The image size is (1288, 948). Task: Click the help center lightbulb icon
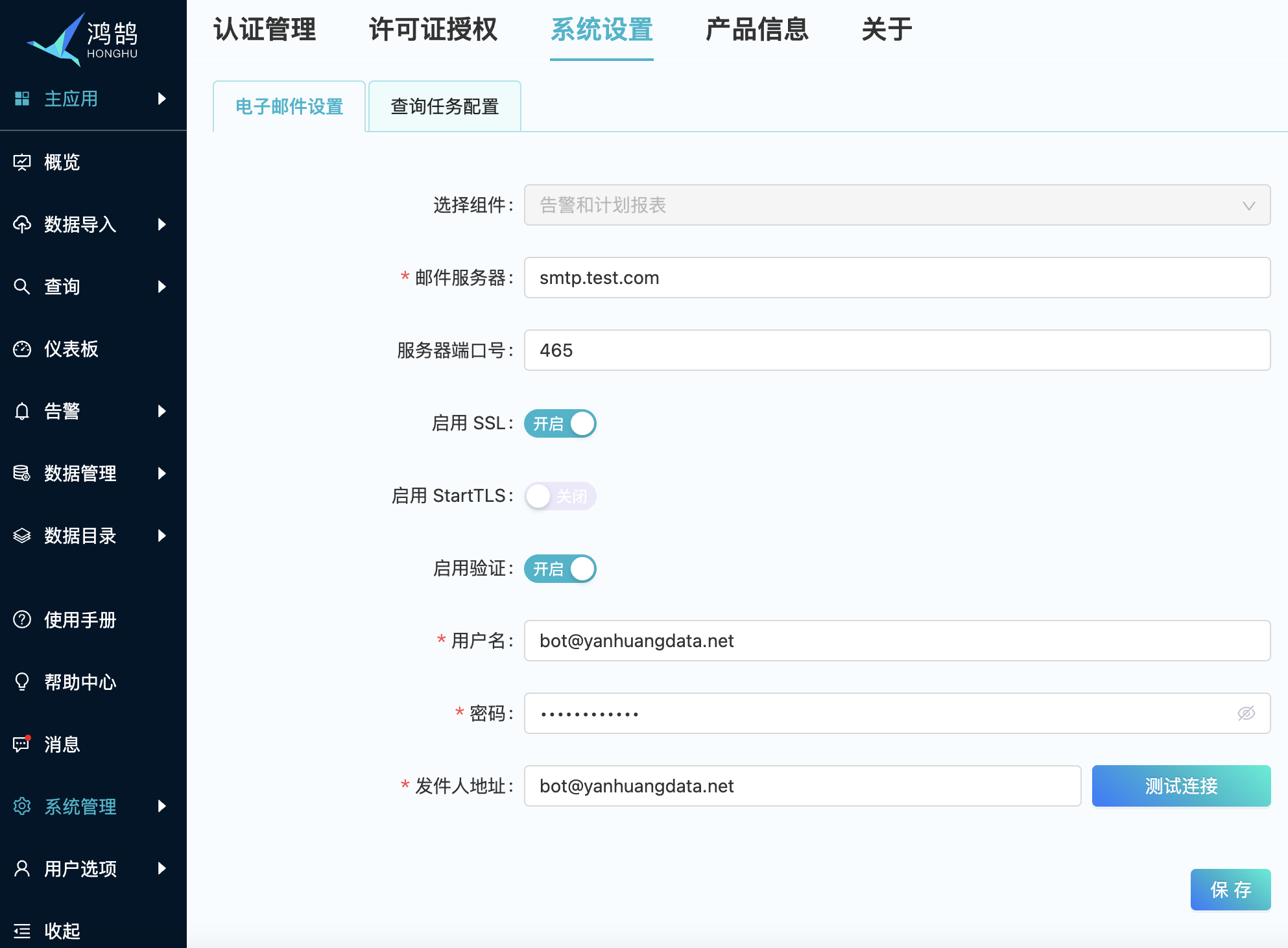22,682
